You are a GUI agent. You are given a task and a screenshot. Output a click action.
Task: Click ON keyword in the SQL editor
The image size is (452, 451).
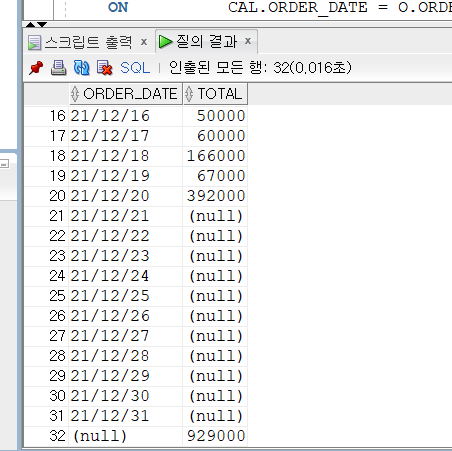pyautogui.click(x=118, y=7)
